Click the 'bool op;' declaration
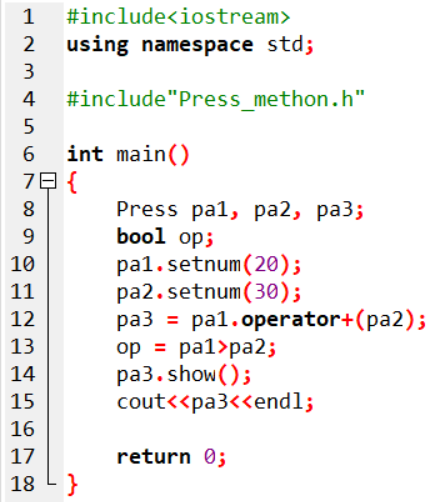The width and height of the screenshot is (437, 502). [165, 237]
